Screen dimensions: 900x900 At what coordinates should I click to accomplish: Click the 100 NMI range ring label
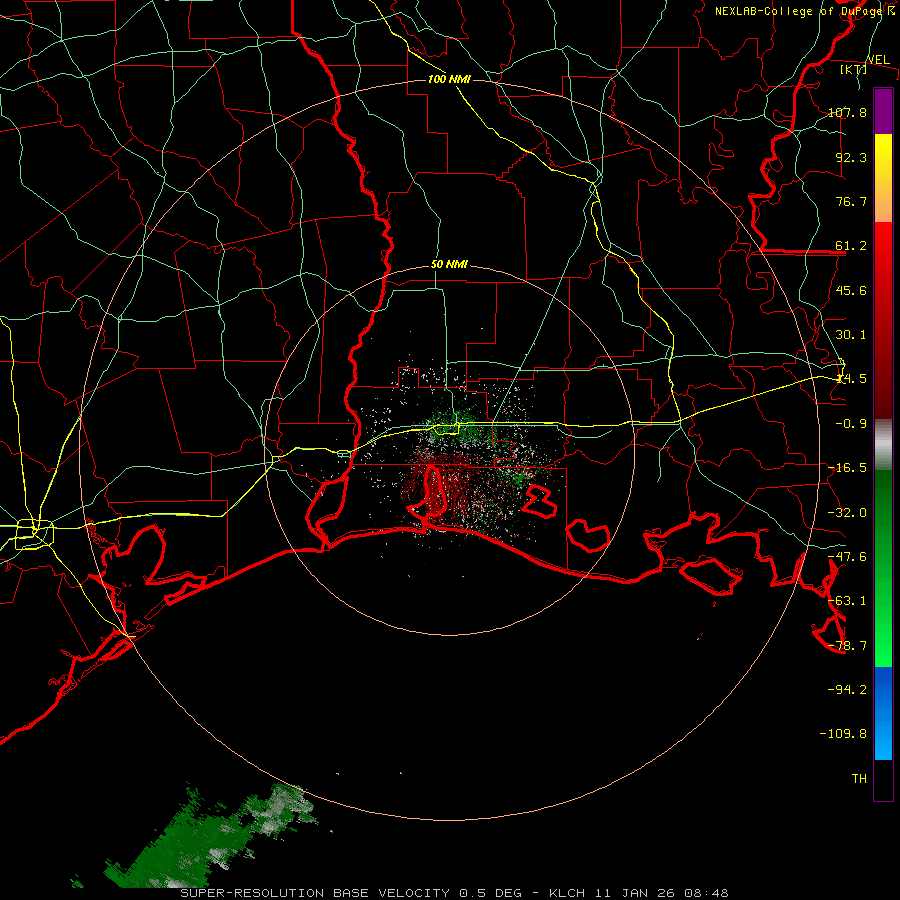[449, 79]
